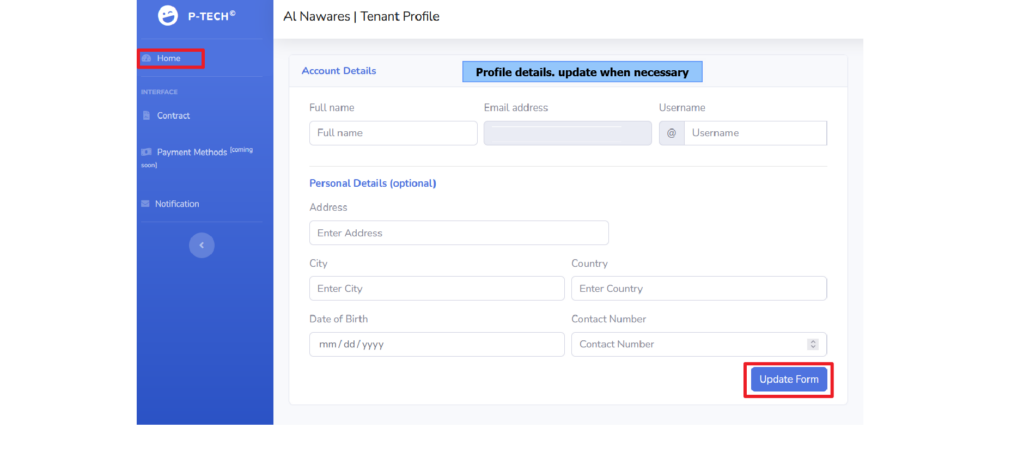Open the Contract menu item
The image size is (1024, 465).
[x=173, y=116]
